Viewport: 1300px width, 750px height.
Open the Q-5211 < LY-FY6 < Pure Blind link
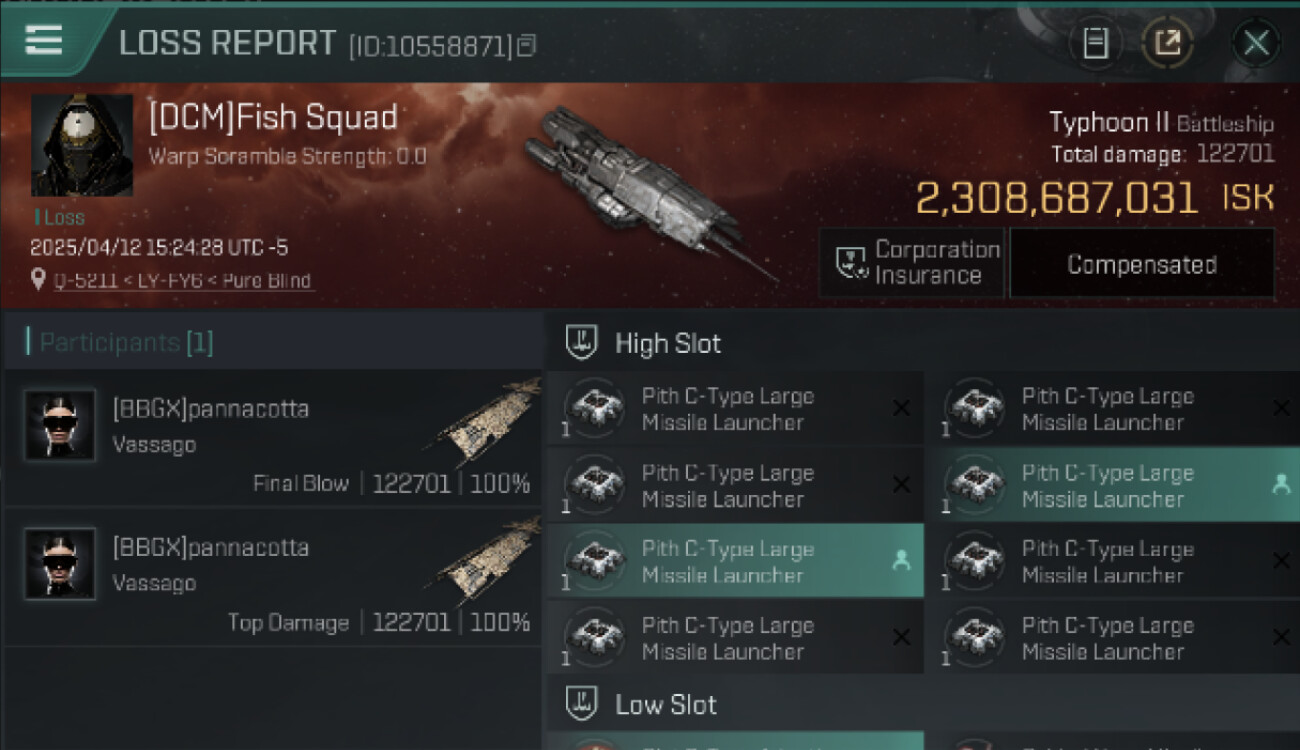184,281
